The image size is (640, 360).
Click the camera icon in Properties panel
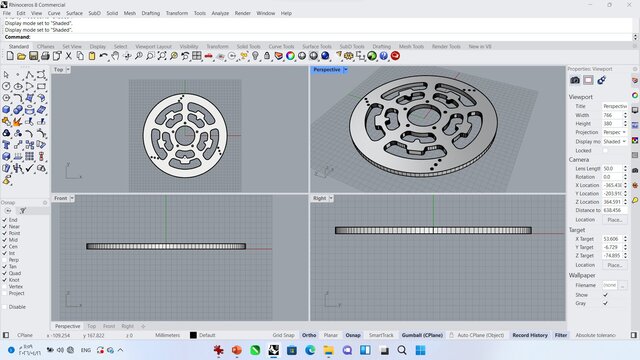click(575, 80)
